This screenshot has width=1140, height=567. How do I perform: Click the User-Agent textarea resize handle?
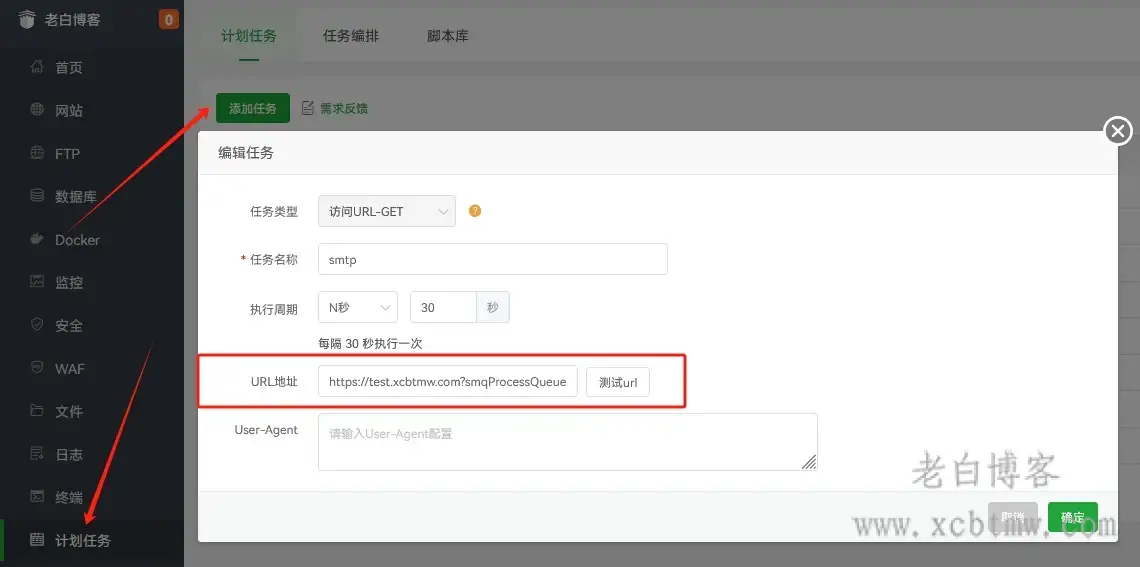click(x=808, y=462)
